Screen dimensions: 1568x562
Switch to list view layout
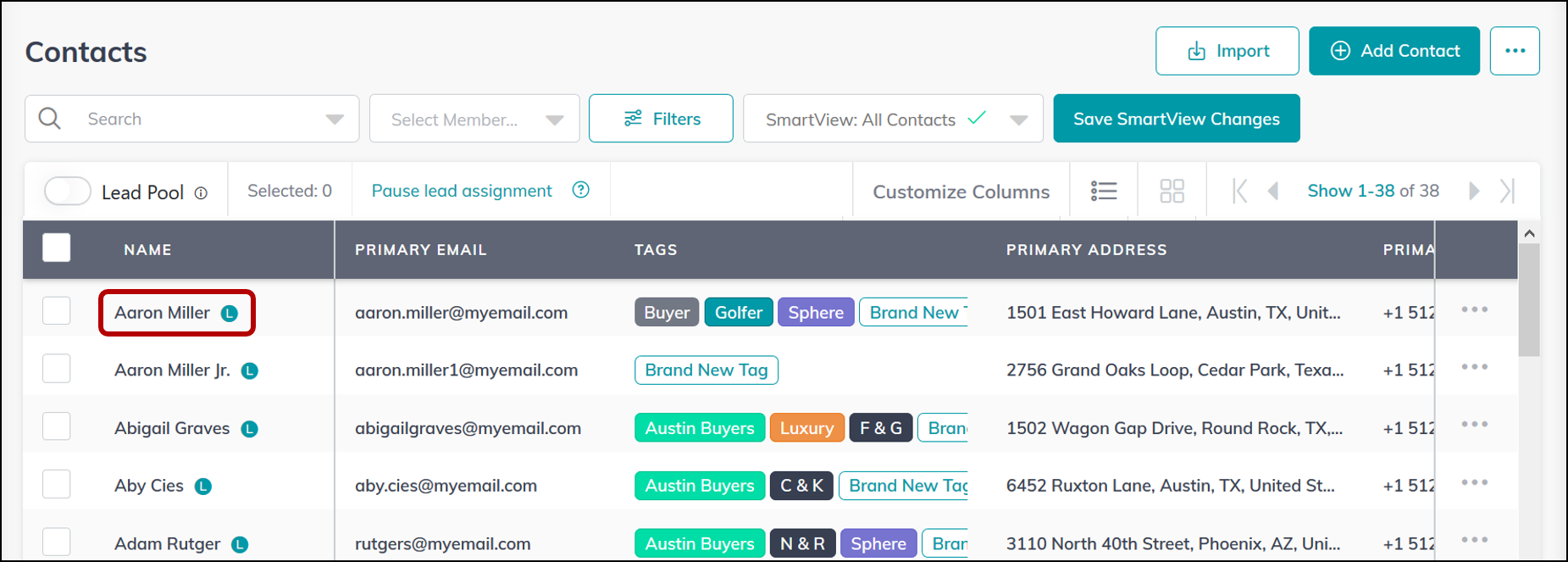pyautogui.click(x=1104, y=191)
